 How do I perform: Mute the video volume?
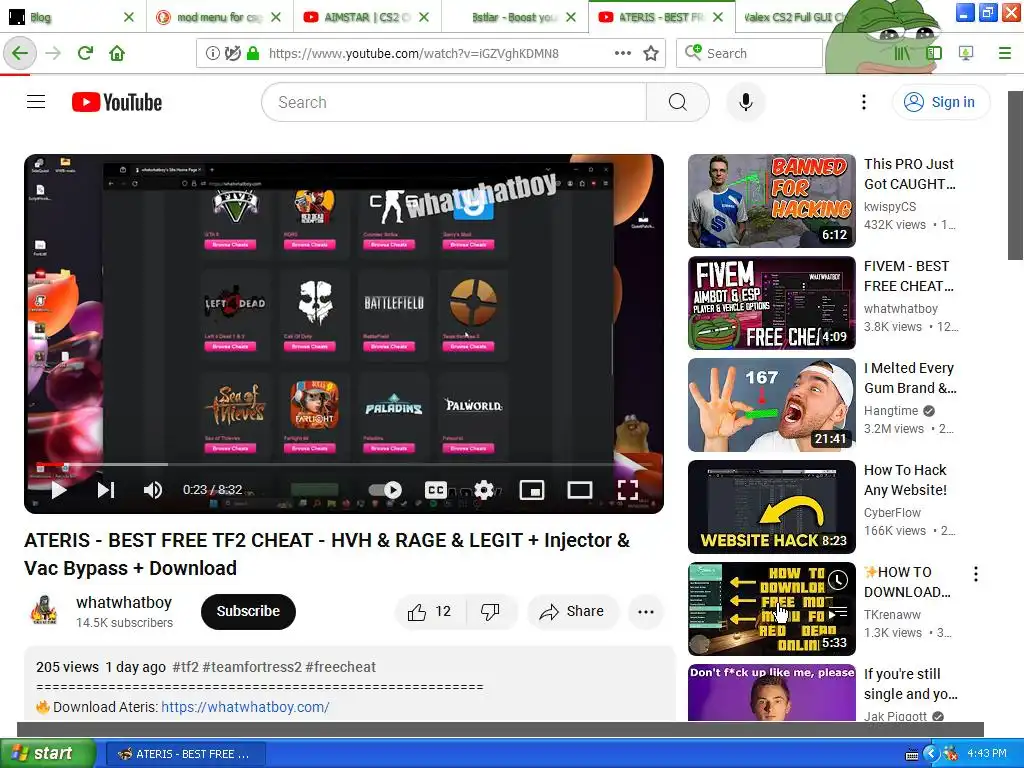pos(153,490)
